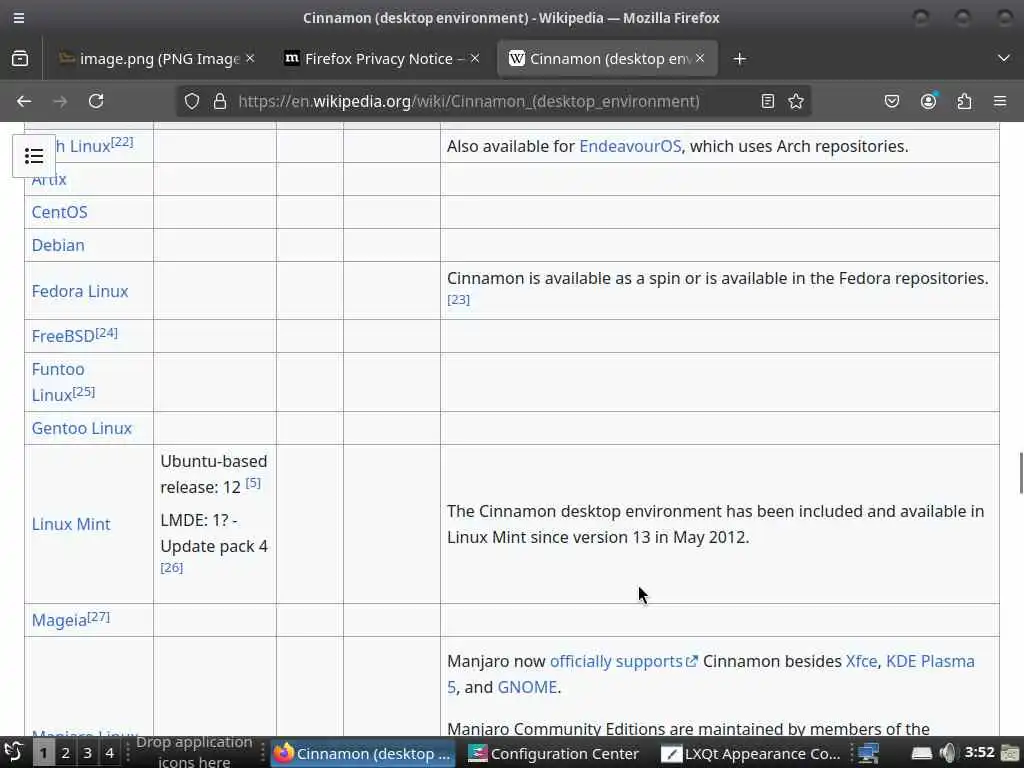
Task: Jump to citation 25 next to Funtoo
Action: pyautogui.click(x=84, y=391)
